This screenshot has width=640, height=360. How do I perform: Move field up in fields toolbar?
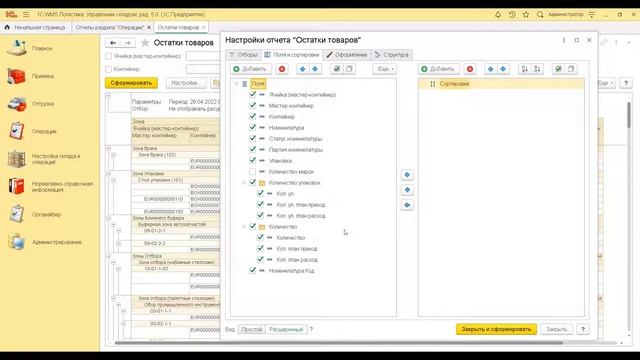[x=302, y=69]
